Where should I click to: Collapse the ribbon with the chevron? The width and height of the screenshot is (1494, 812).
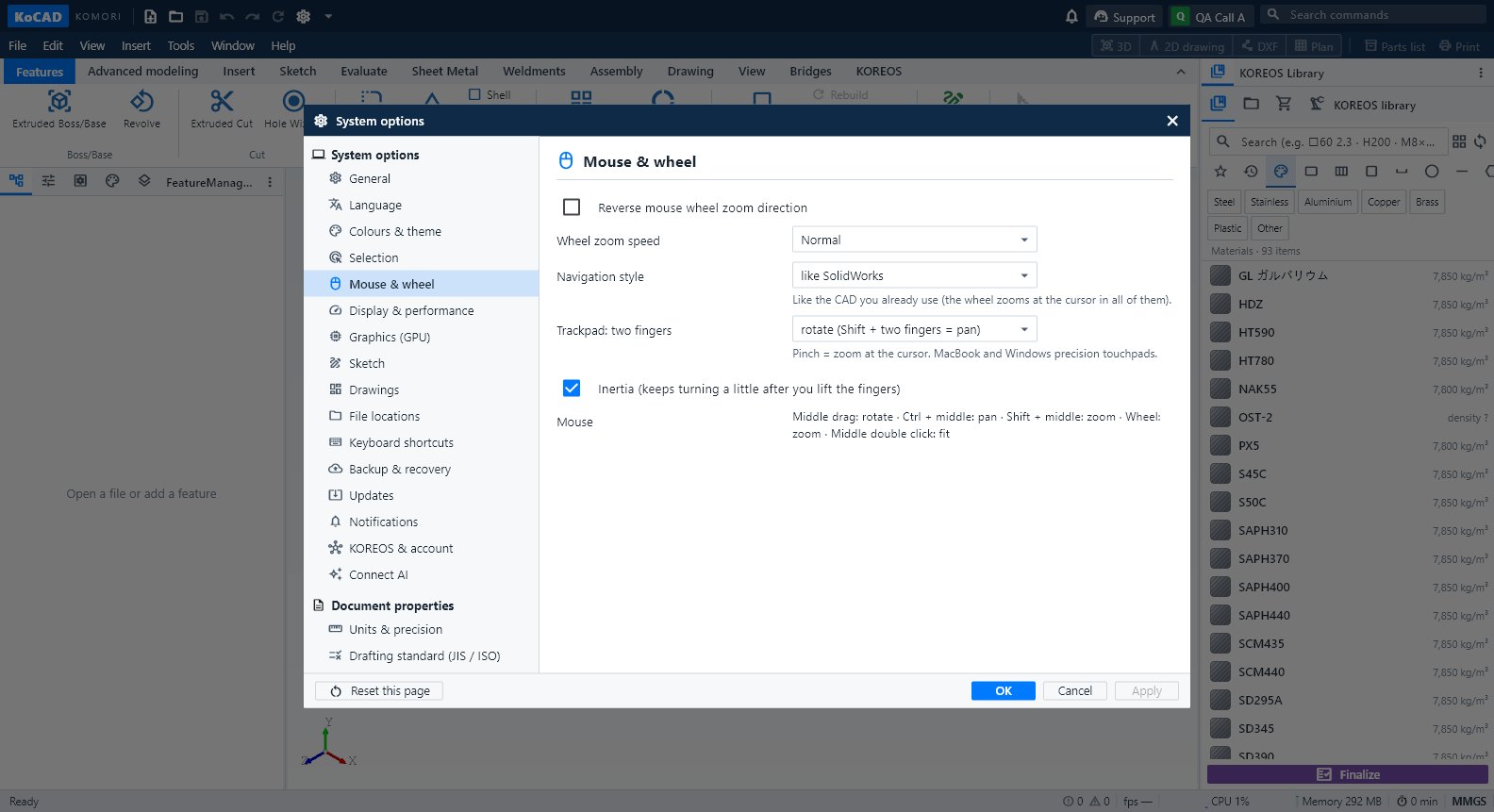[x=1181, y=72]
